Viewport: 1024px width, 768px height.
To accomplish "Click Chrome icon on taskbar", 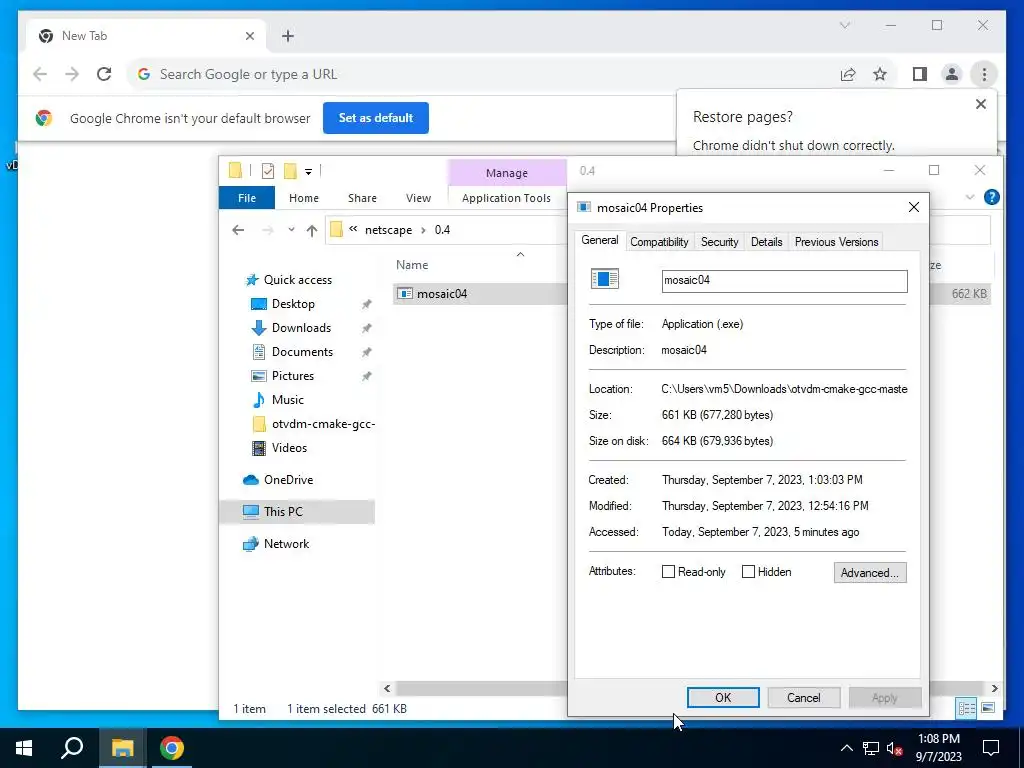I will [x=172, y=748].
